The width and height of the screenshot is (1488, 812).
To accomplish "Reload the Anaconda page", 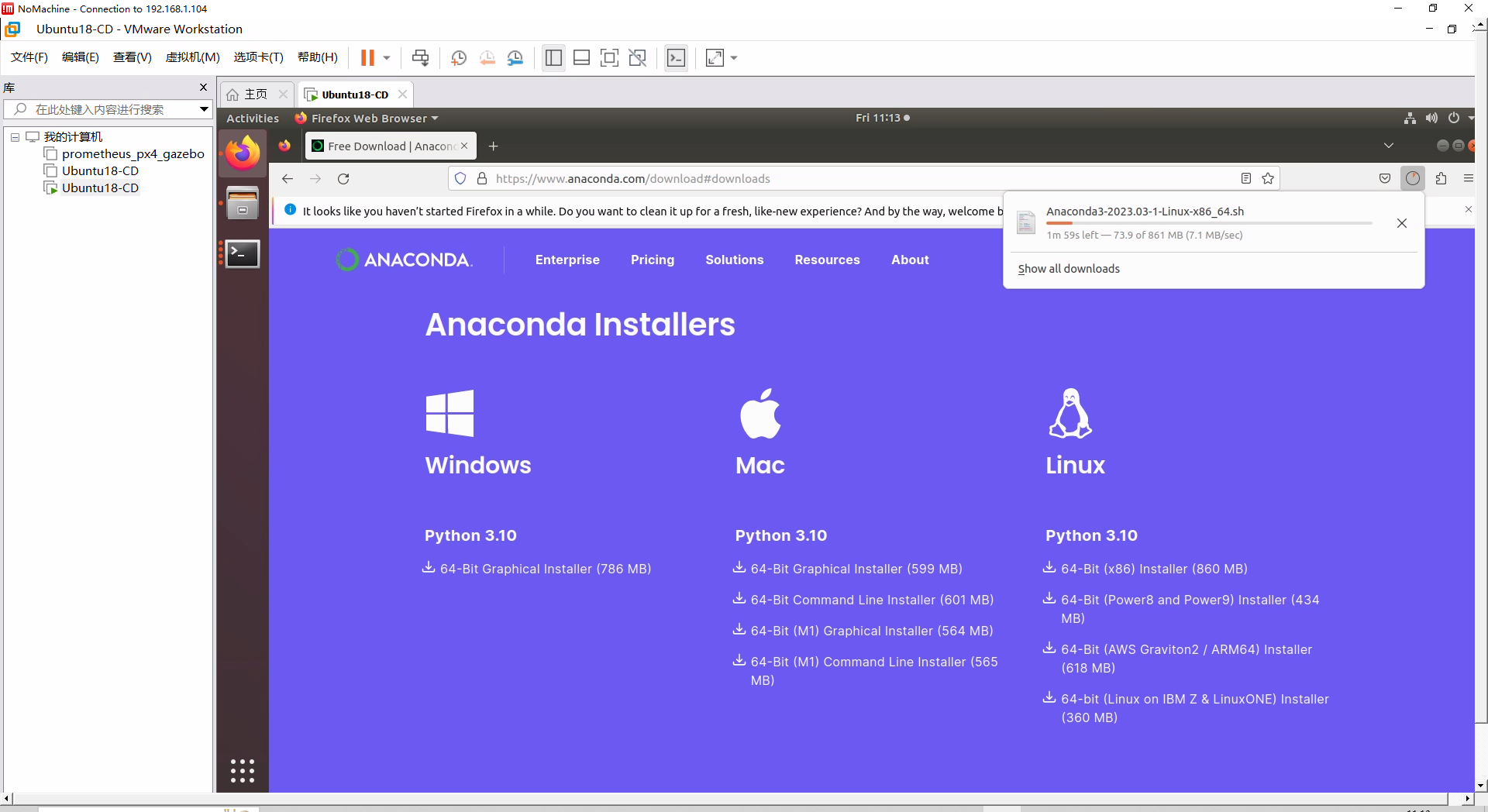I will [343, 178].
